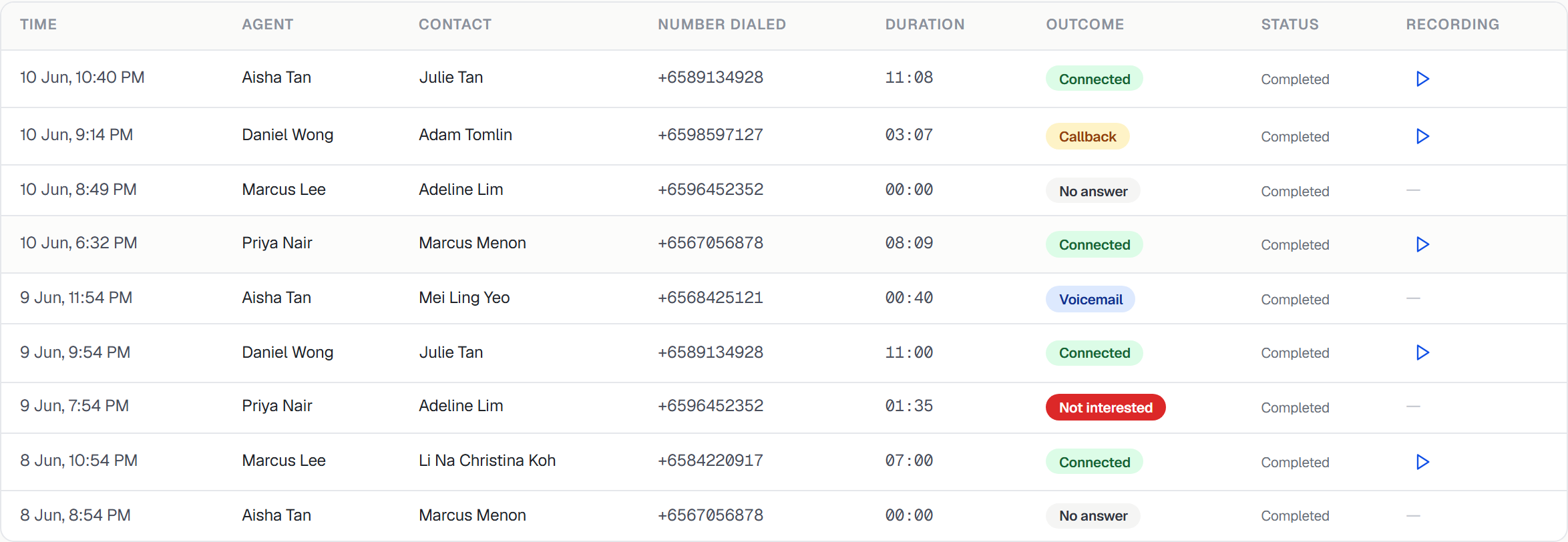The width and height of the screenshot is (1568, 542).
Task: Click agent Aisha Tan in 8:54 PM row
Action: [x=276, y=515]
